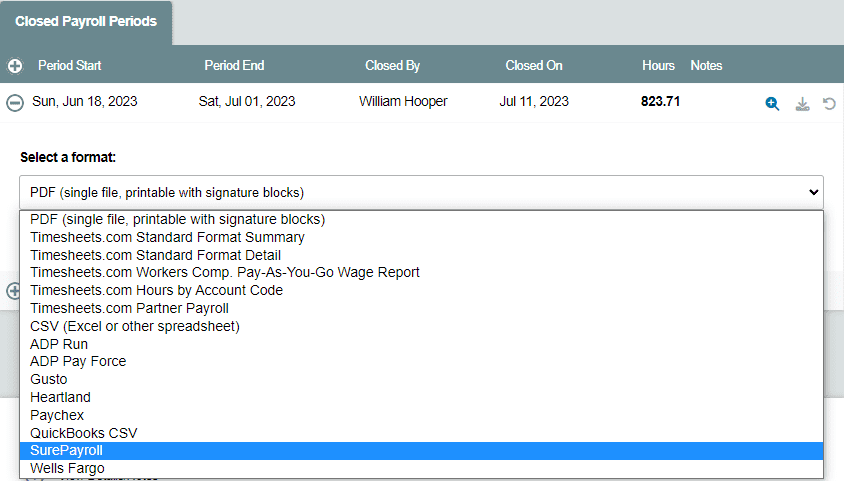Screen dimensions: 844x481
Task: Select ADP Pay Force format
Action: tap(421, 361)
